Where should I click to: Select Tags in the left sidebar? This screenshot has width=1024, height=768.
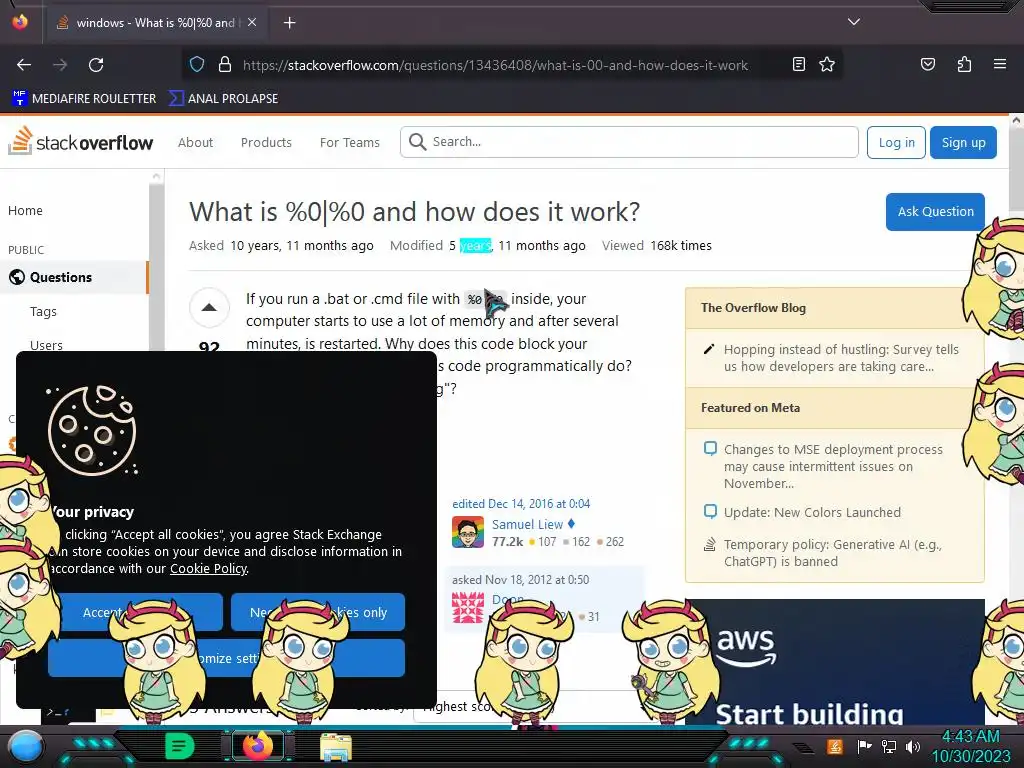pos(43,312)
